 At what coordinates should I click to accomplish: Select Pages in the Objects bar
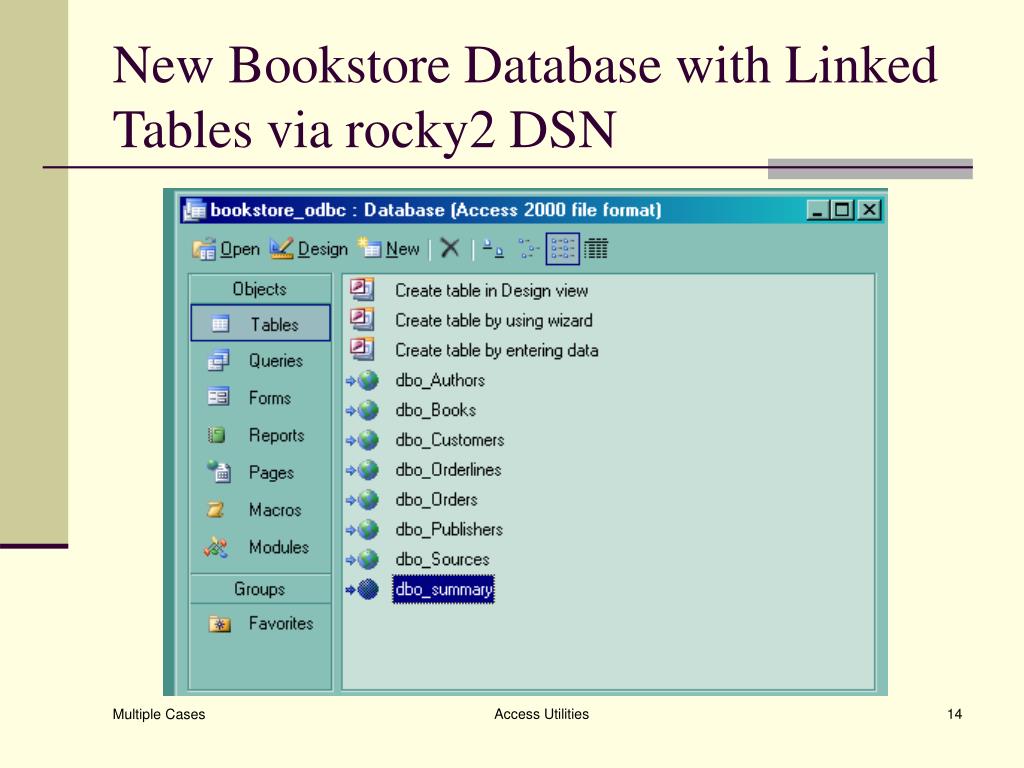tap(261, 472)
